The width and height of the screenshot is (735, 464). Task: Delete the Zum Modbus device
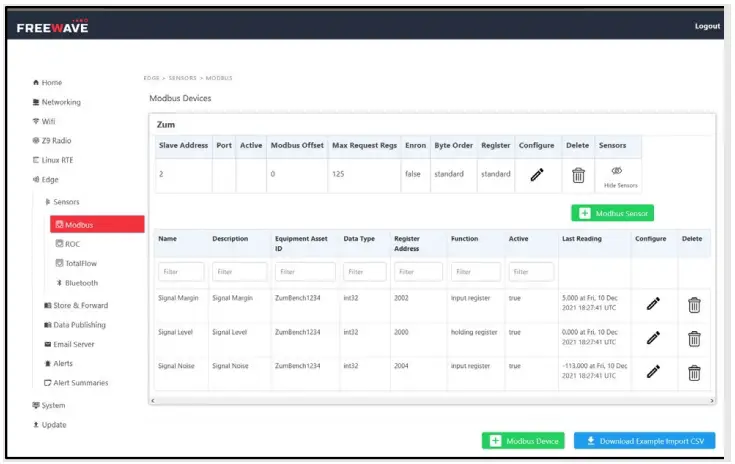(578, 175)
